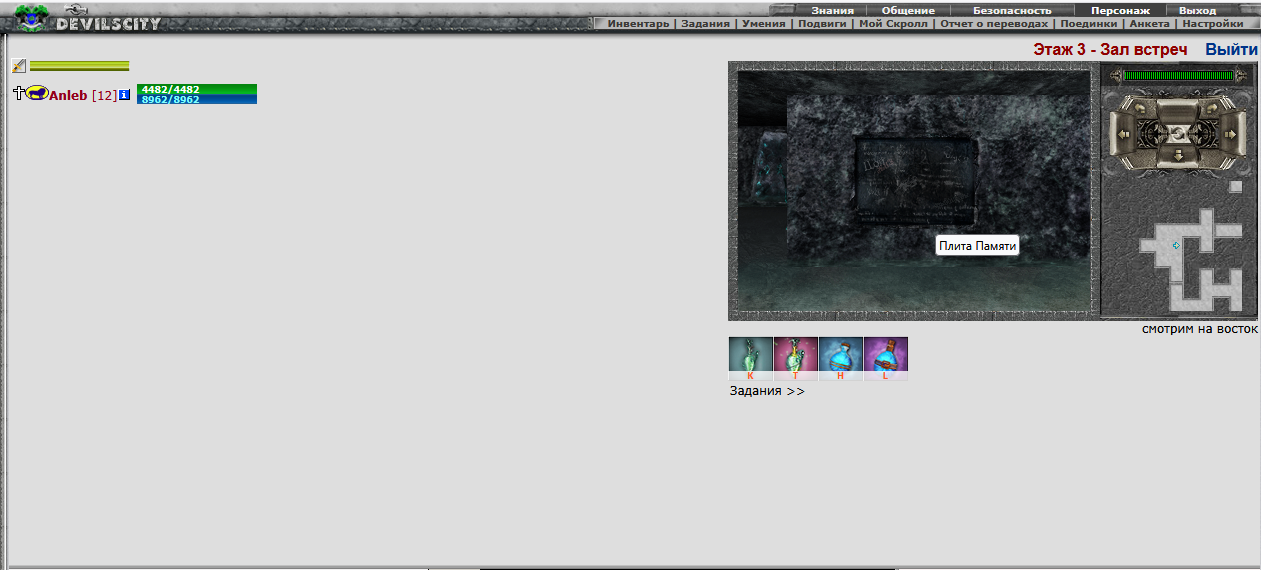Click the Anleb character name
1261x570 pixels.
[68, 95]
